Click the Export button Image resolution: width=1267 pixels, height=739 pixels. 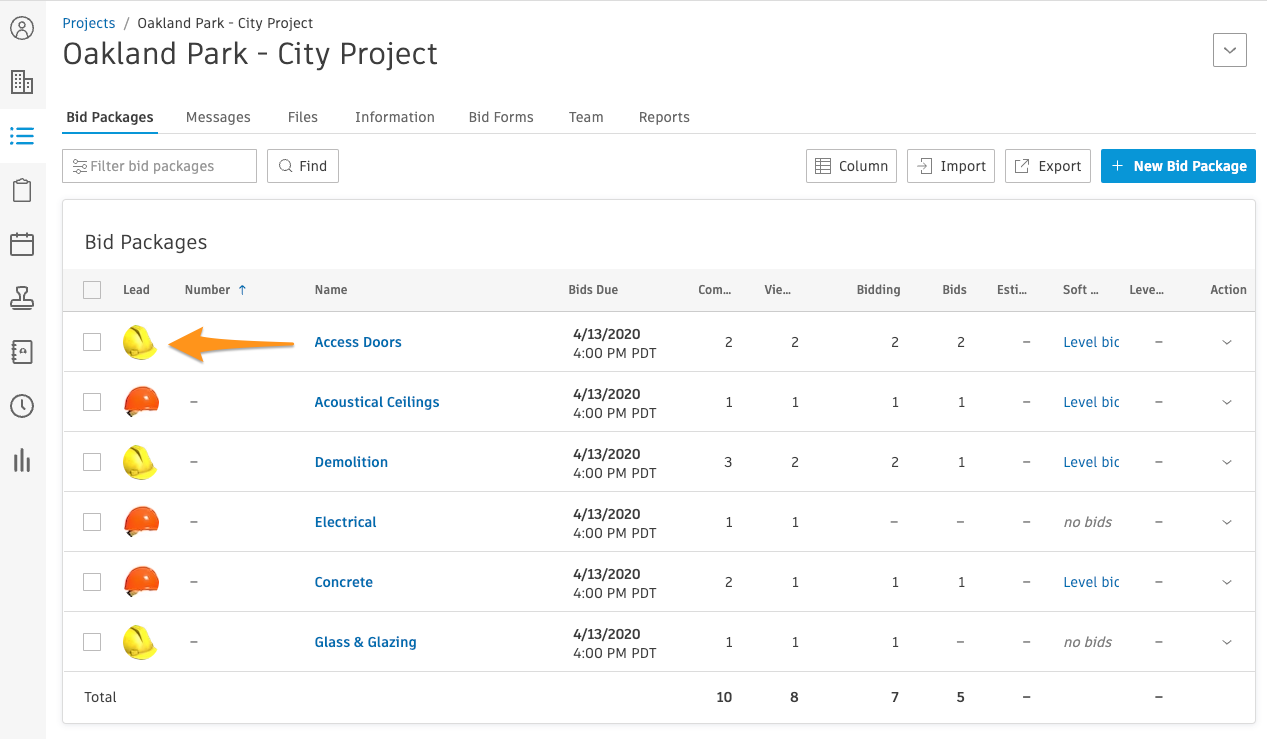tap(1048, 166)
